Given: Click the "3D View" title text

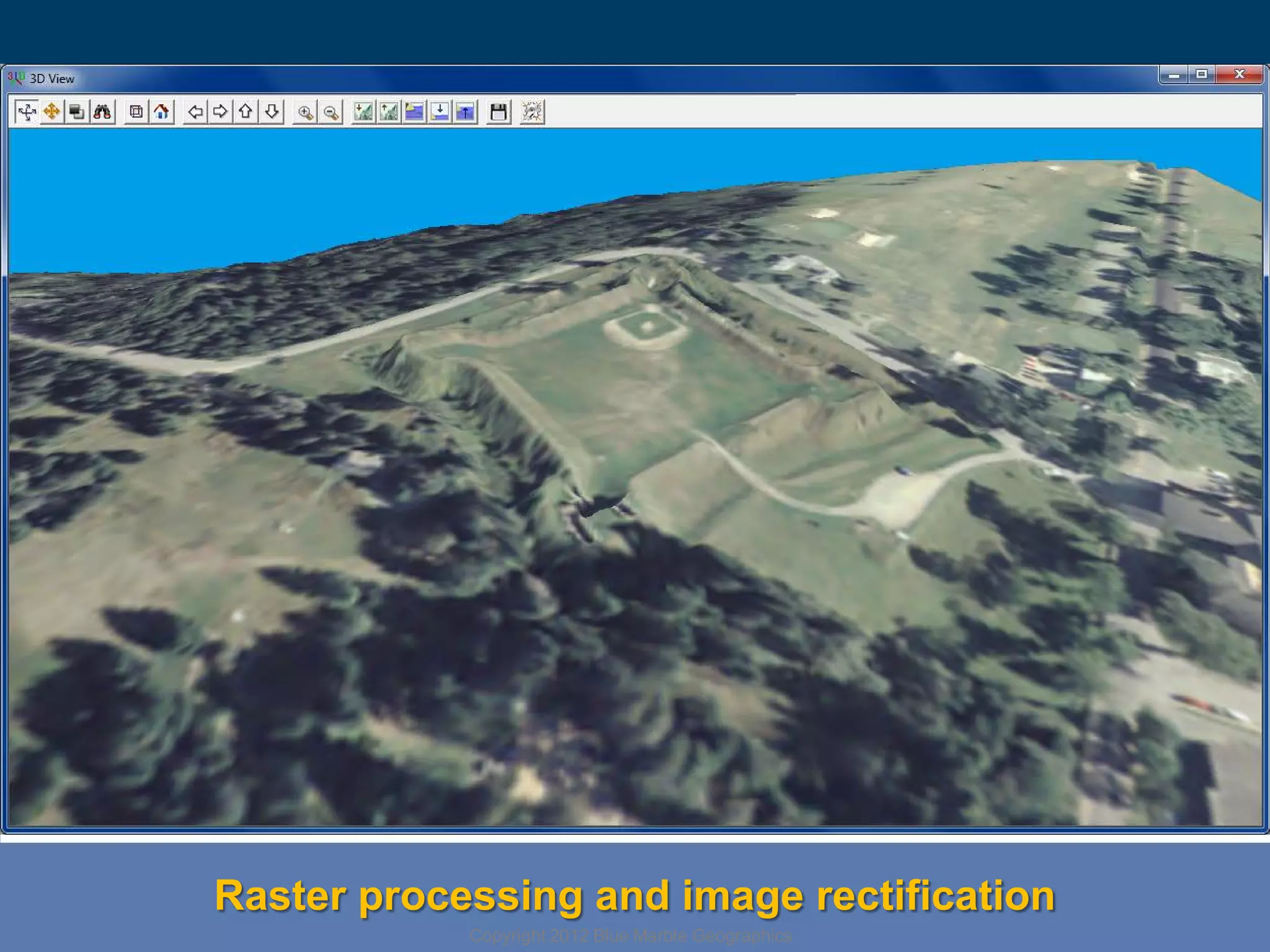Looking at the screenshot, I should 52,79.
